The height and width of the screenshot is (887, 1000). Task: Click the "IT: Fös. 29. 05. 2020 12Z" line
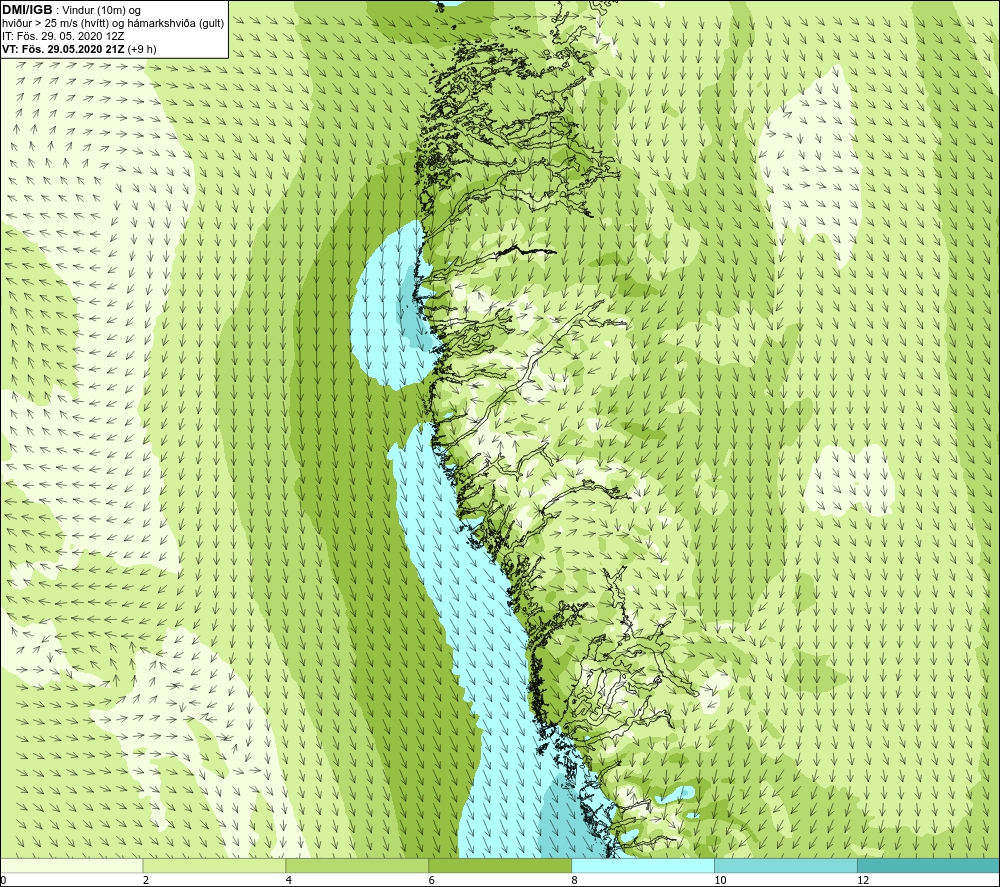click(62, 36)
